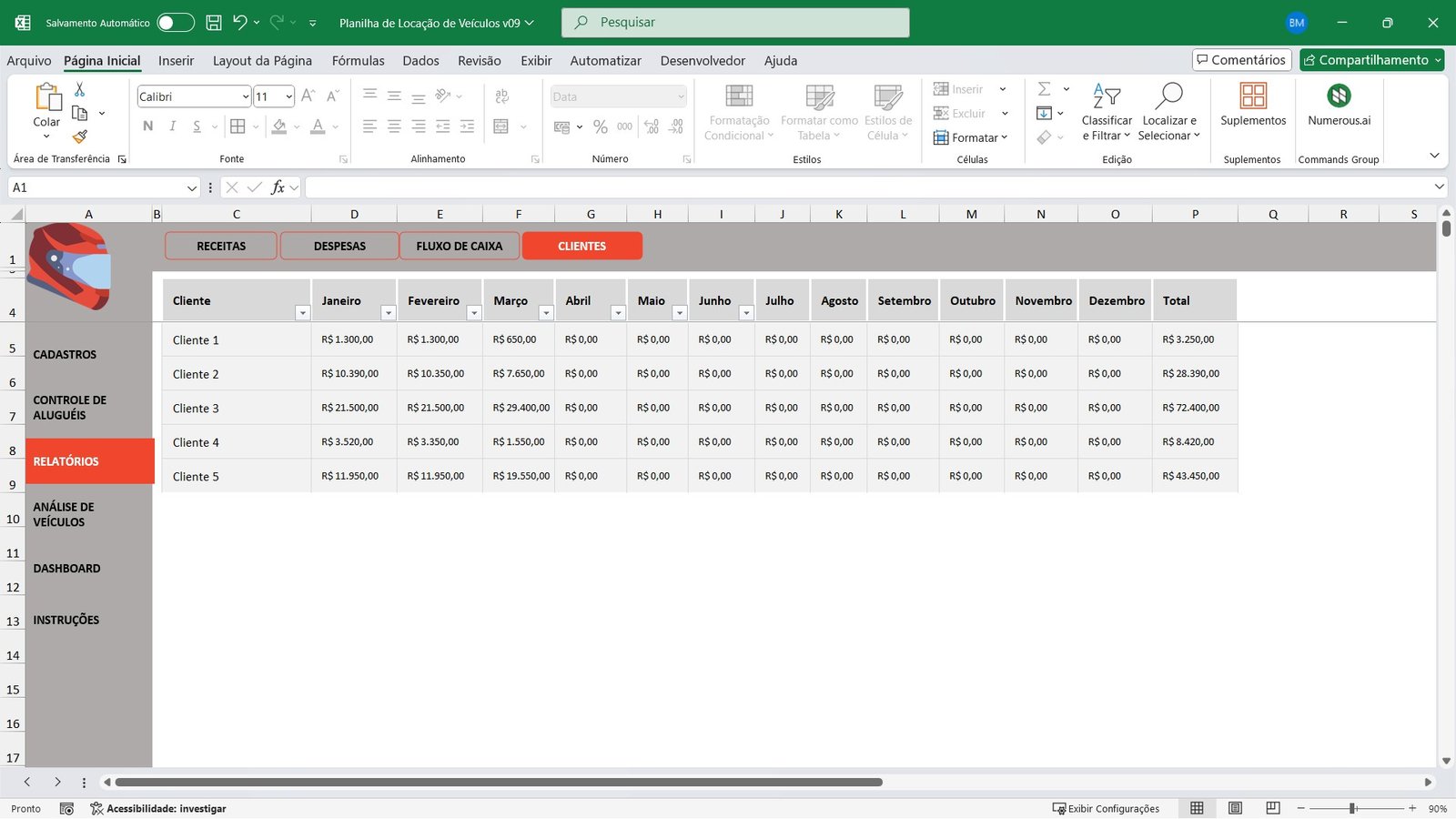Viewport: 1456px width, 819px height.
Task: Click the Save floppy disk icon
Action: pyautogui.click(x=214, y=23)
